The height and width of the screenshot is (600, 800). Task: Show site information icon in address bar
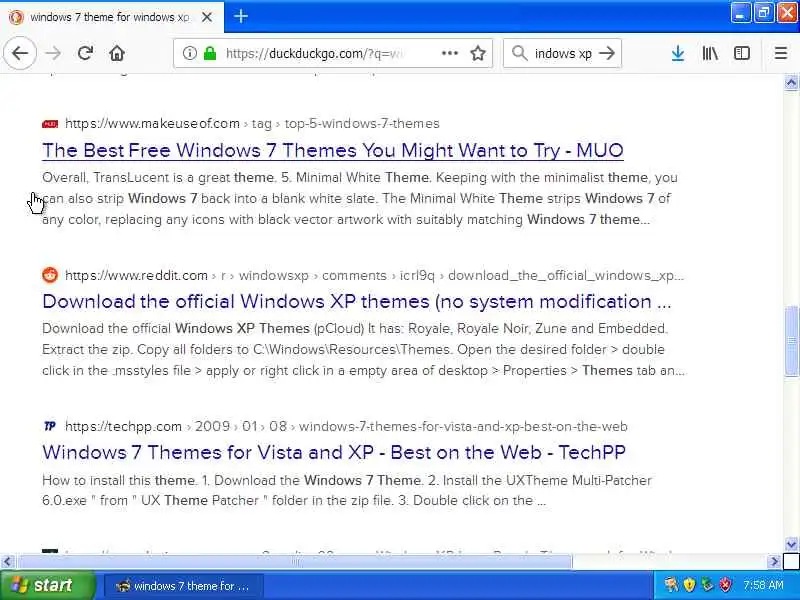(189, 53)
